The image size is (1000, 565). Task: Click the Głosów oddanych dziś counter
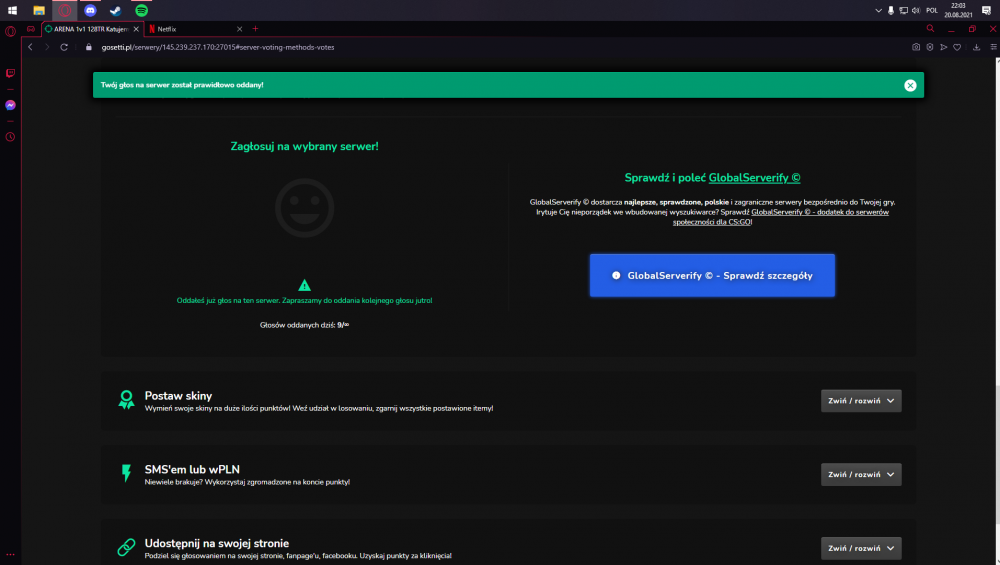tap(304, 325)
